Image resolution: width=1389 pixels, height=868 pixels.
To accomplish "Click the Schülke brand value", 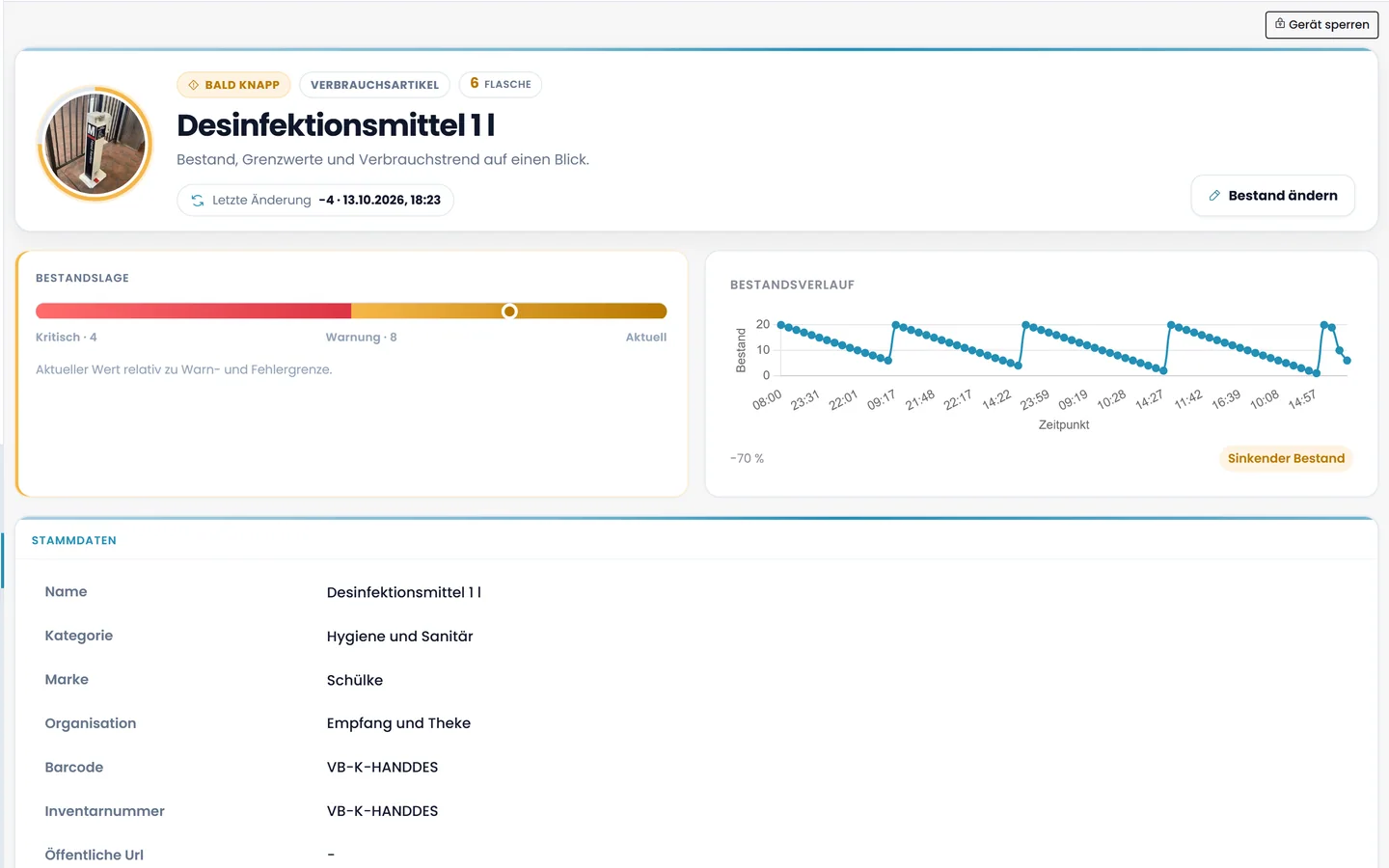I will (355, 680).
